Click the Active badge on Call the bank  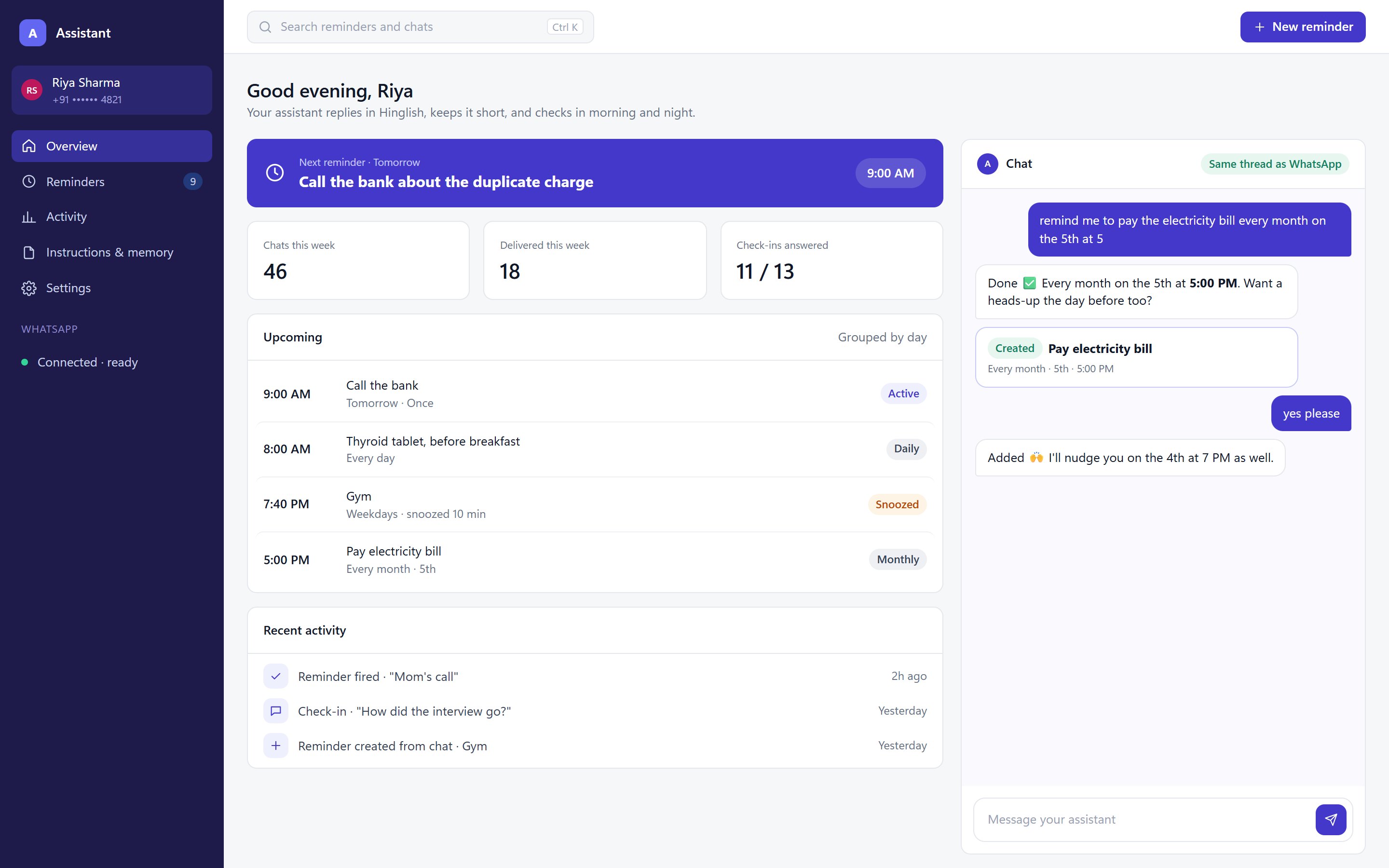(903, 394)
